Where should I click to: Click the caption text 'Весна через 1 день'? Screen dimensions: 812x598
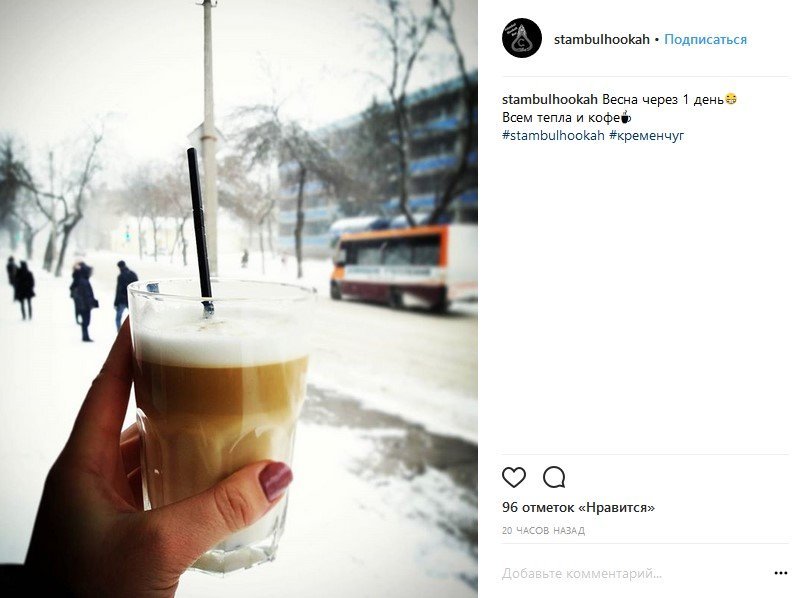[662, 99]
